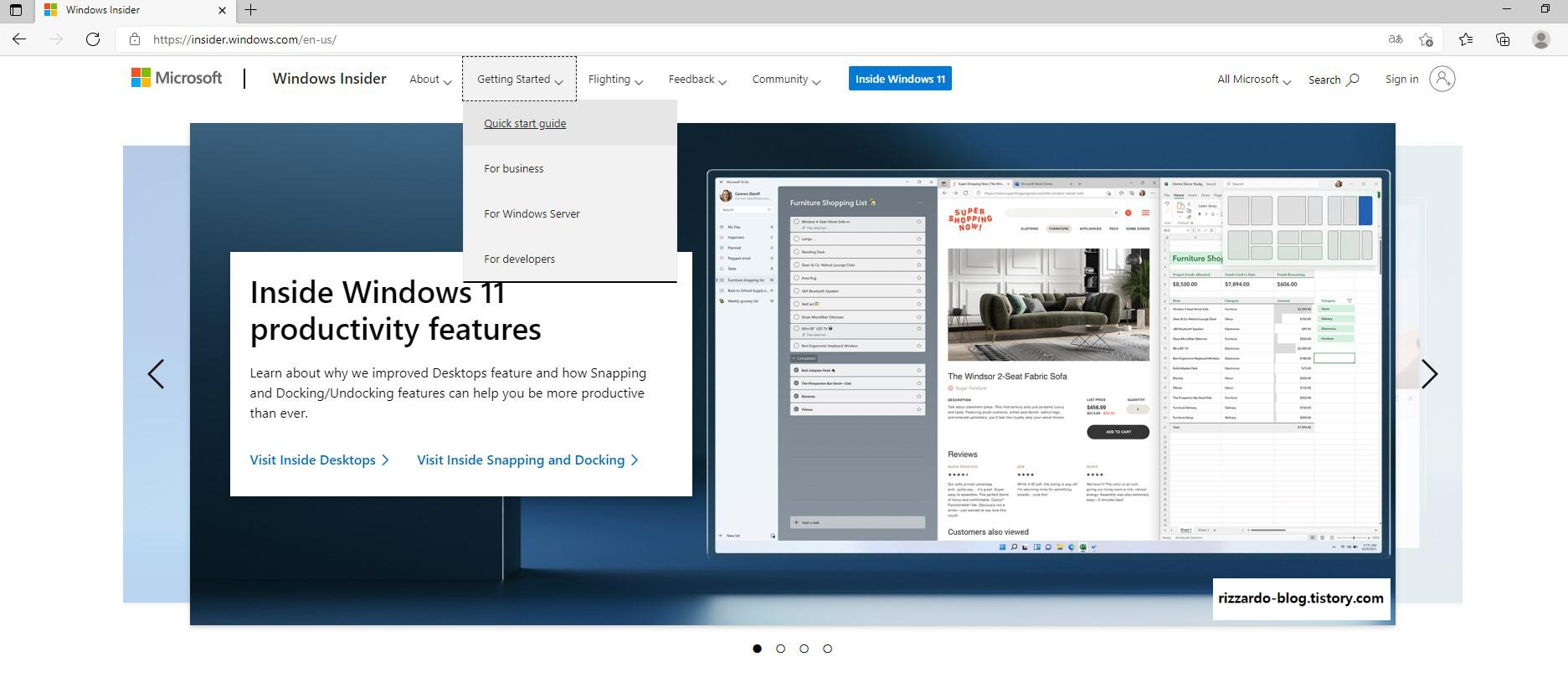Collapse the Getting Started menu
Image resolution: width=1568 pixels, height=688 pixels.
[519, 79]
